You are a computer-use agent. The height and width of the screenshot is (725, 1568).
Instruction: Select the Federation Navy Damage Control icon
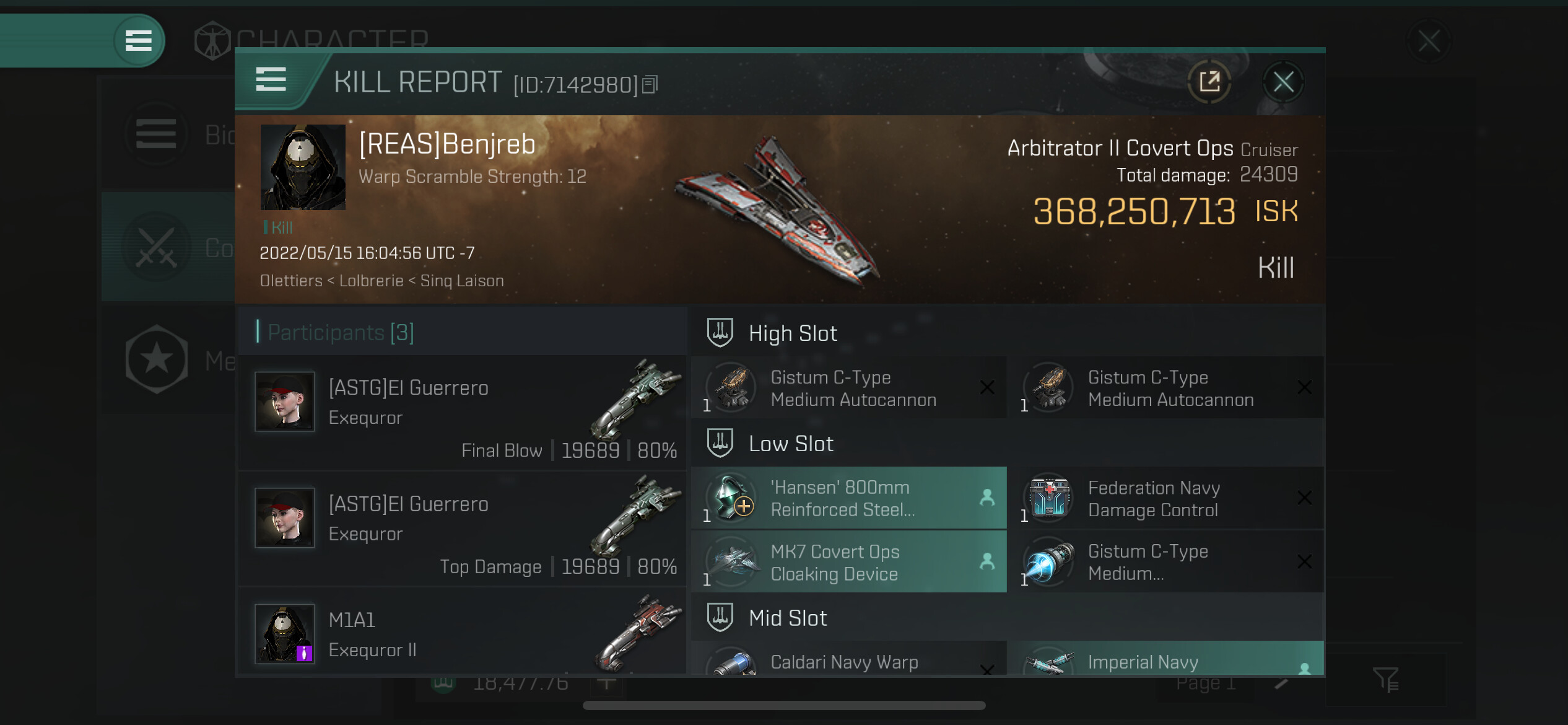pos(1049,498)
